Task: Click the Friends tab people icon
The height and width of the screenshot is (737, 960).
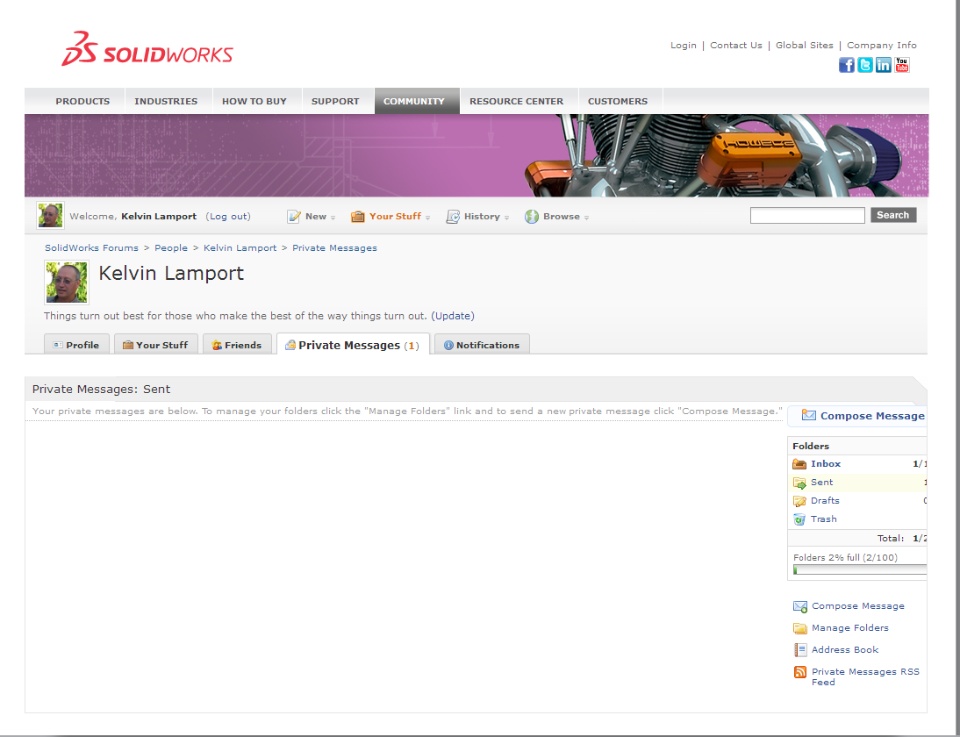Action: point(217,345)
